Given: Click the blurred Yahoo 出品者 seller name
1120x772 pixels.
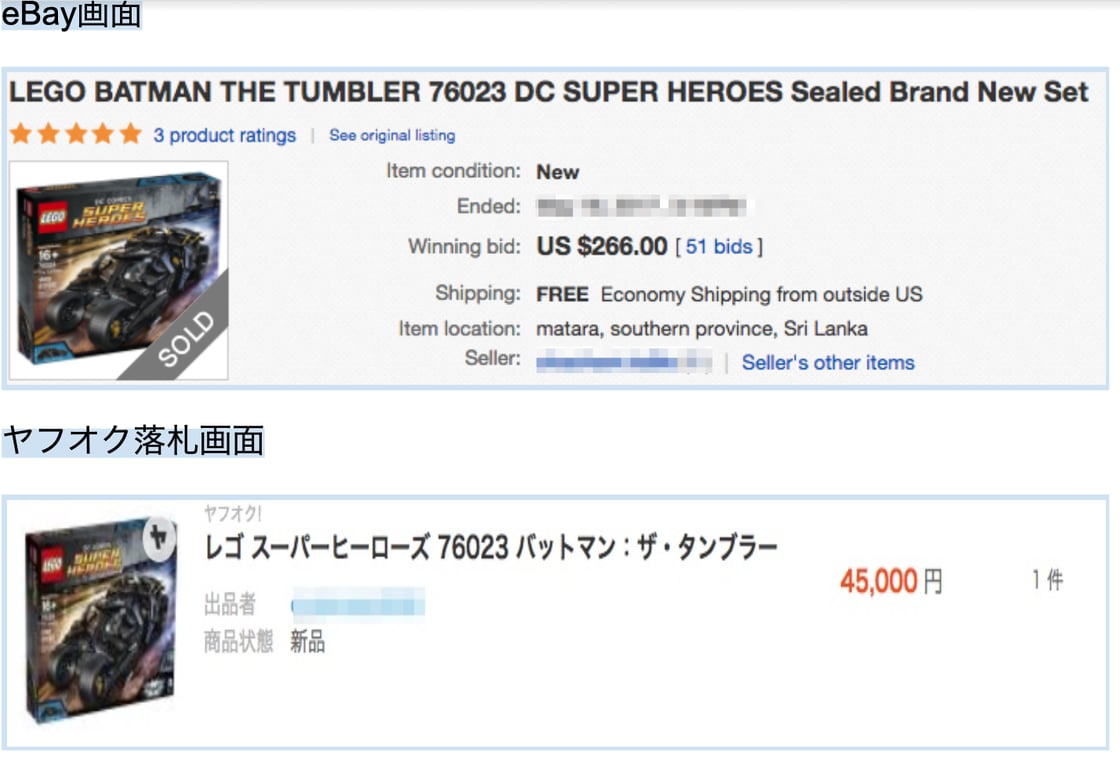Looking at the screenshot, I should [x=358, y=604].
